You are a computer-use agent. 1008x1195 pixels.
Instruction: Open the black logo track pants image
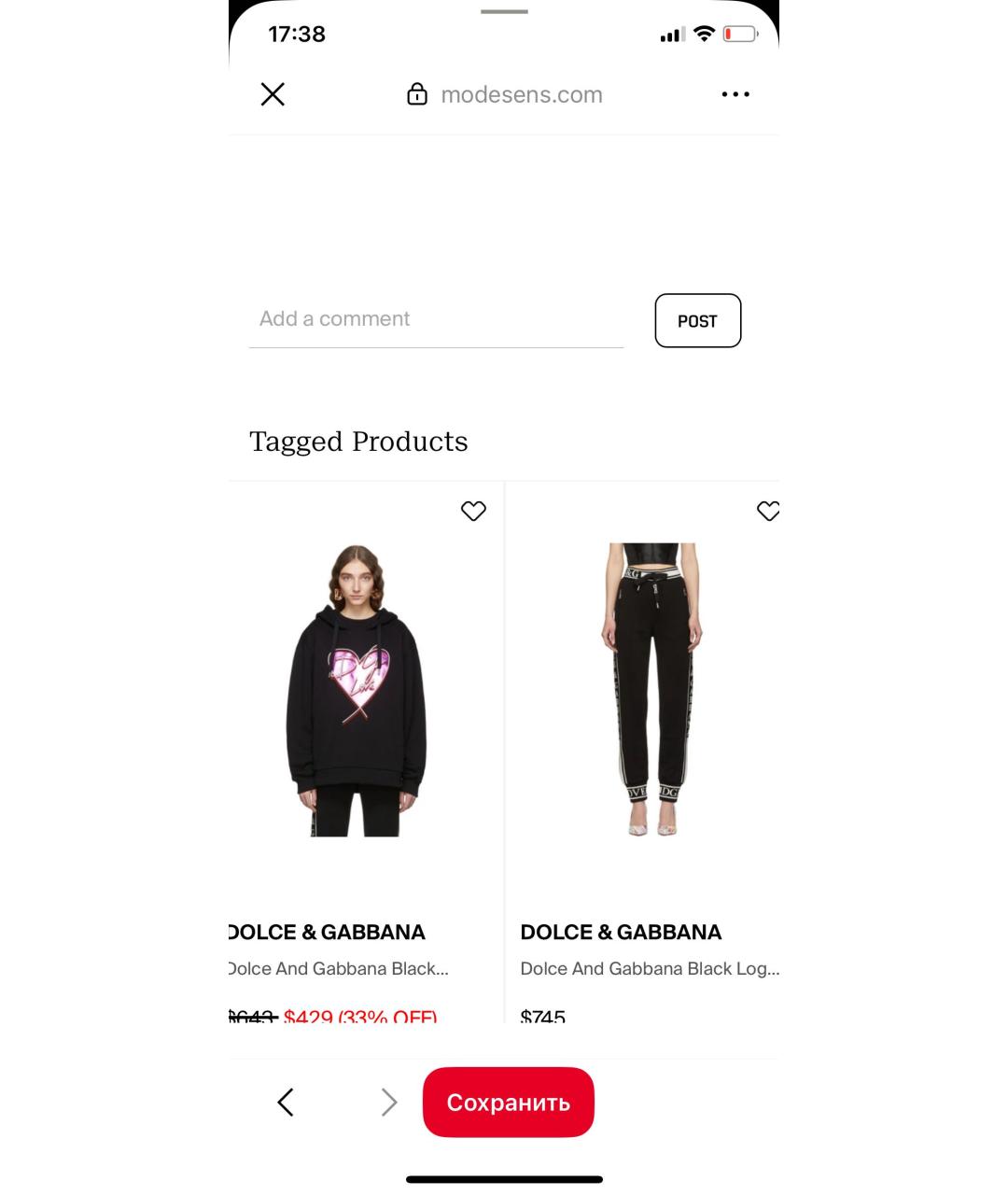651,690
